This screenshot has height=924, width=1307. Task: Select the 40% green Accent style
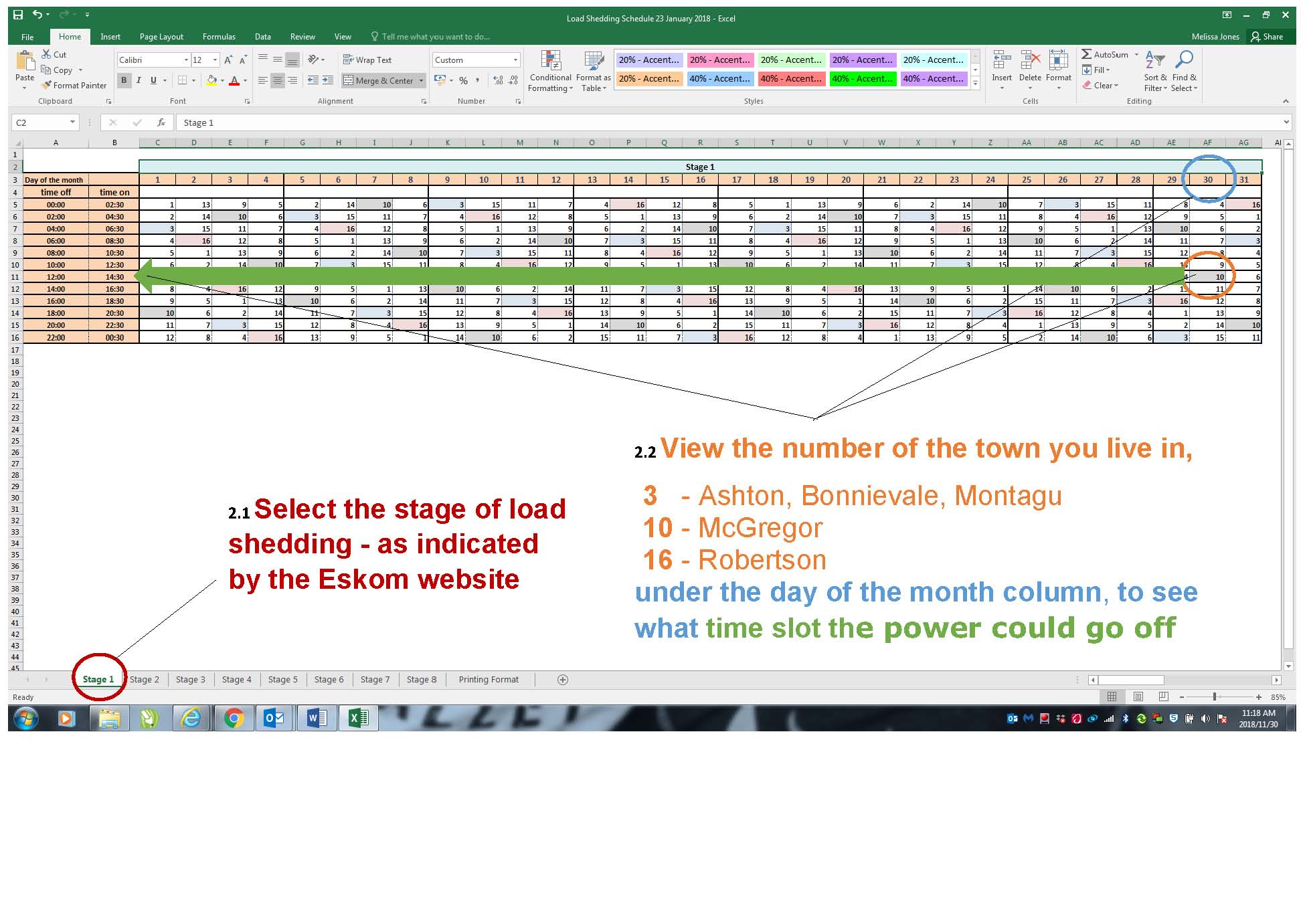862,79
